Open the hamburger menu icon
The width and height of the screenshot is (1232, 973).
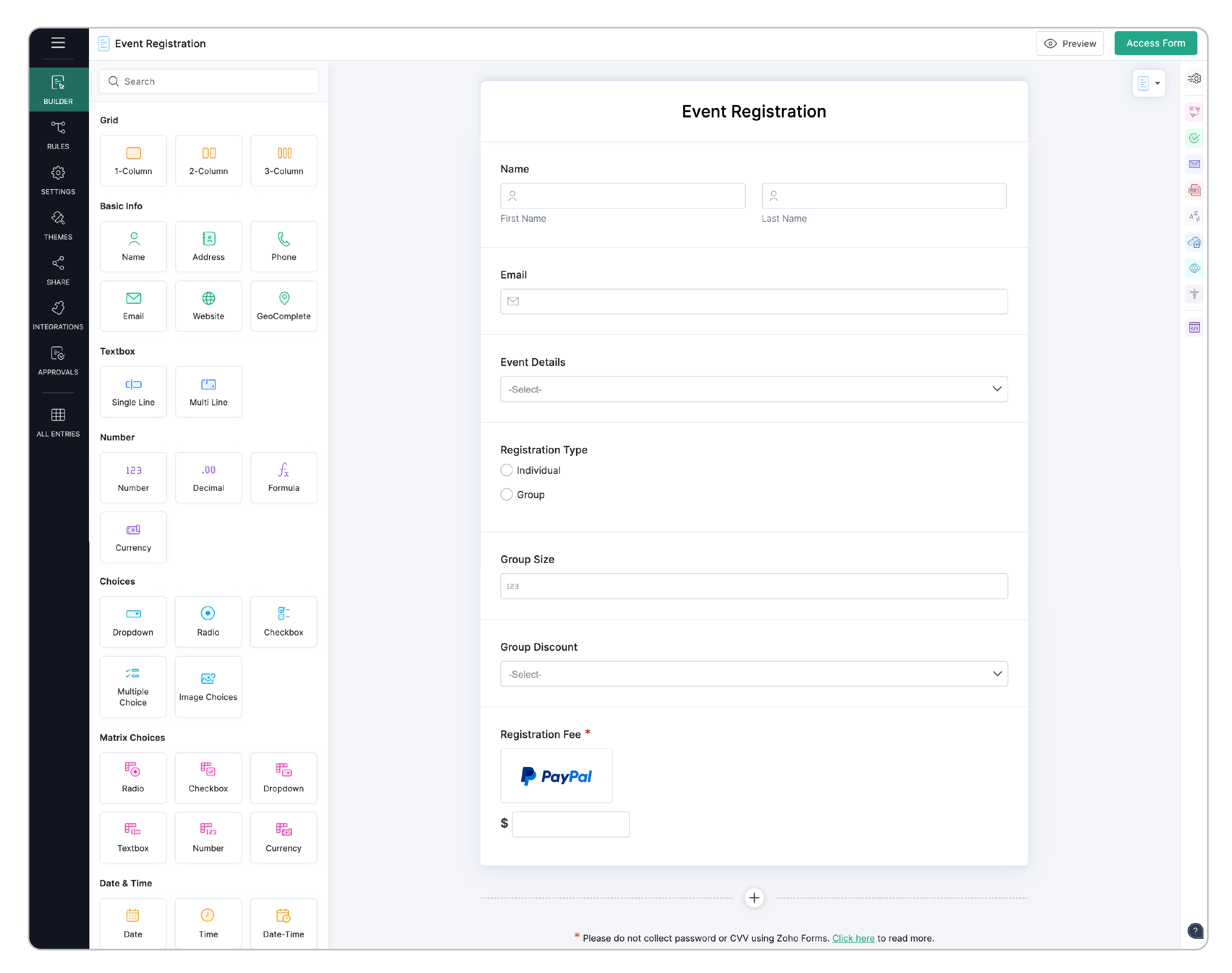[x=58, y=43]
